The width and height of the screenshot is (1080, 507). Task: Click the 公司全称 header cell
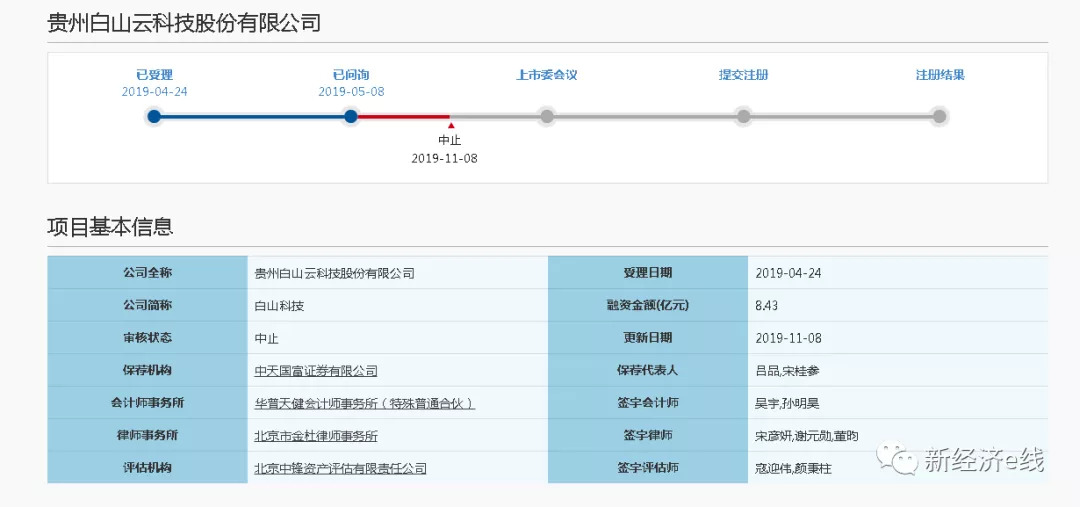[147, 273]
